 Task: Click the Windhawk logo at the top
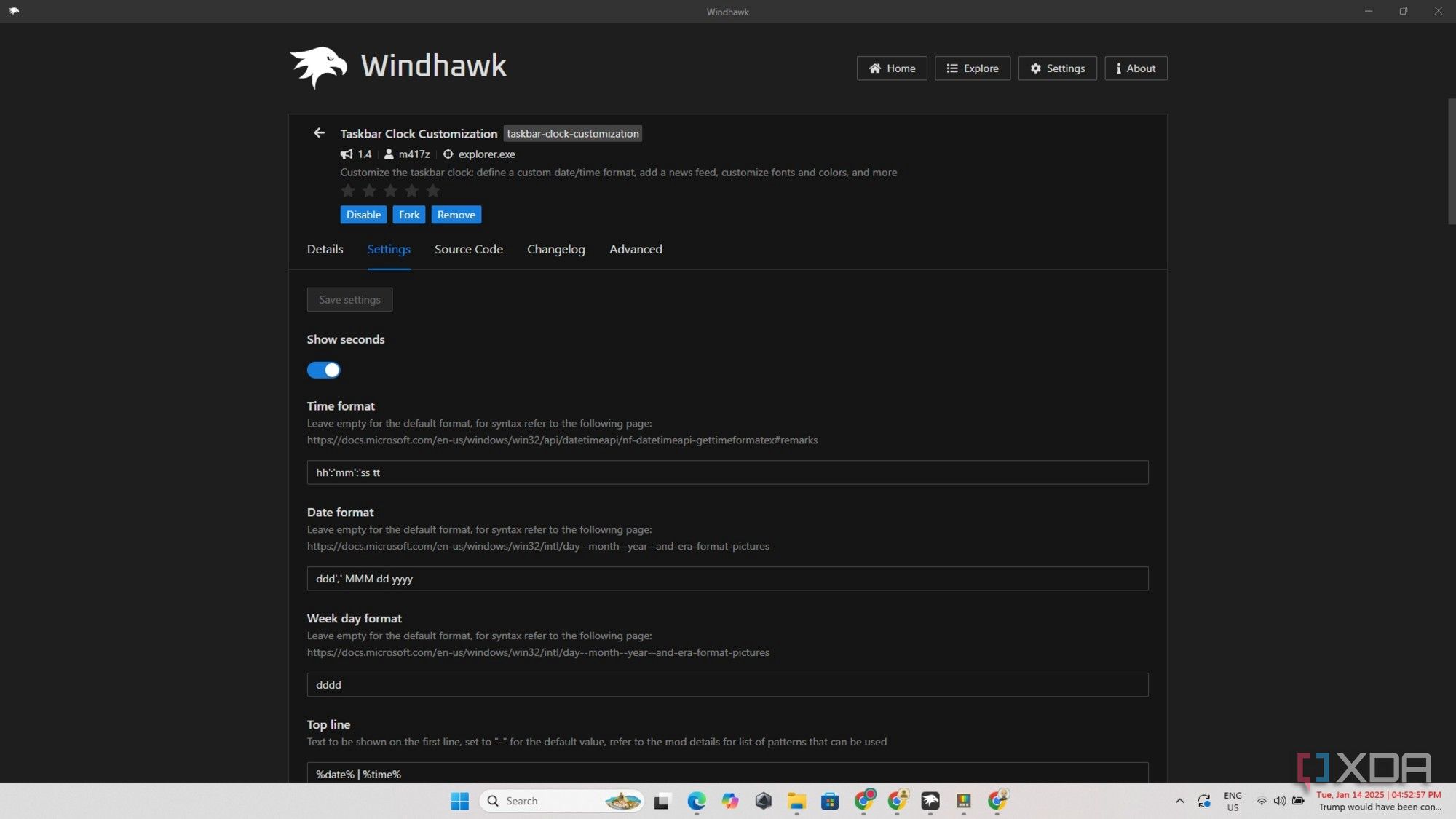(x=397, y=67)
